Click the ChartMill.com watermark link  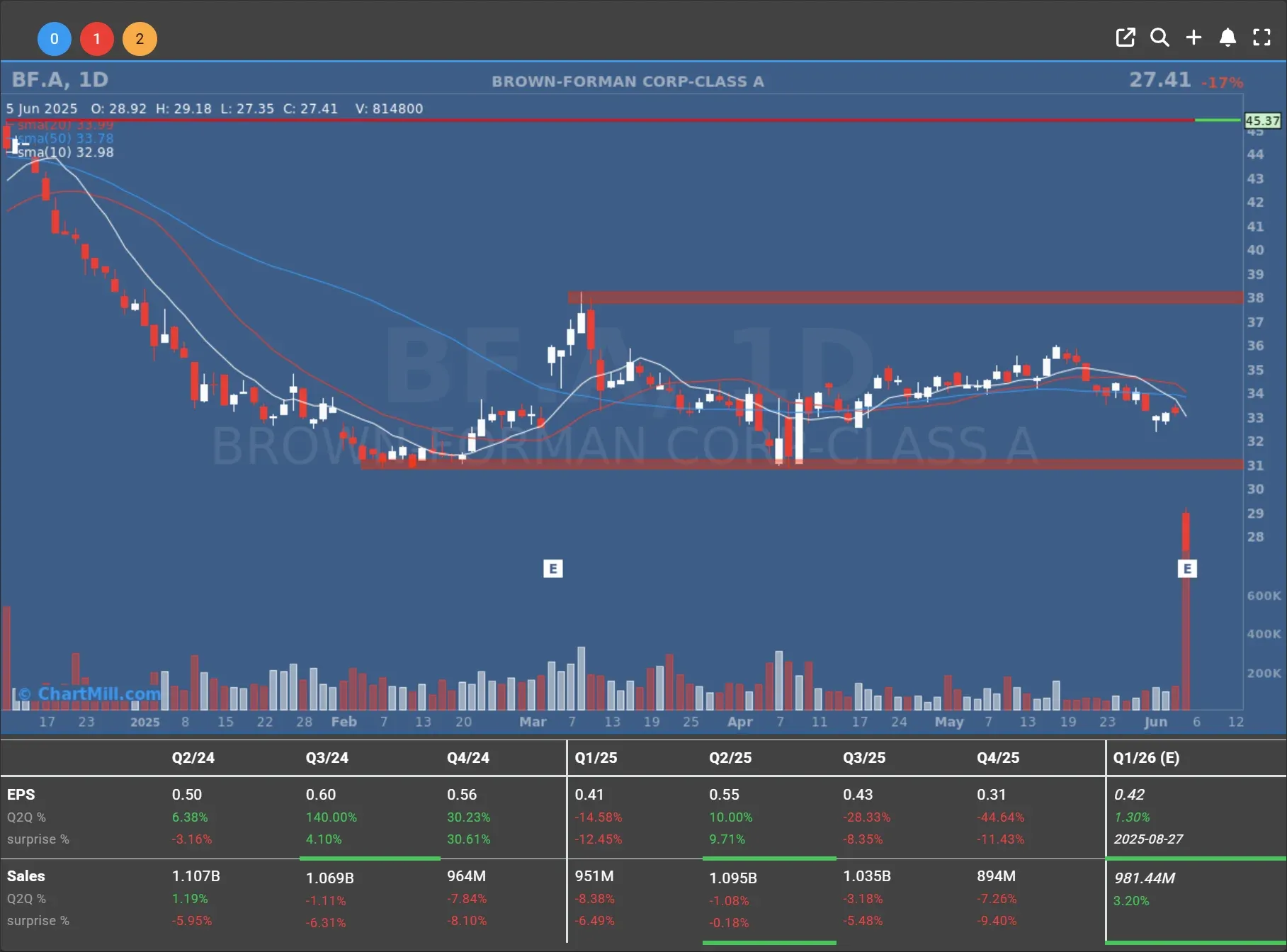click(x=91, y=693)
